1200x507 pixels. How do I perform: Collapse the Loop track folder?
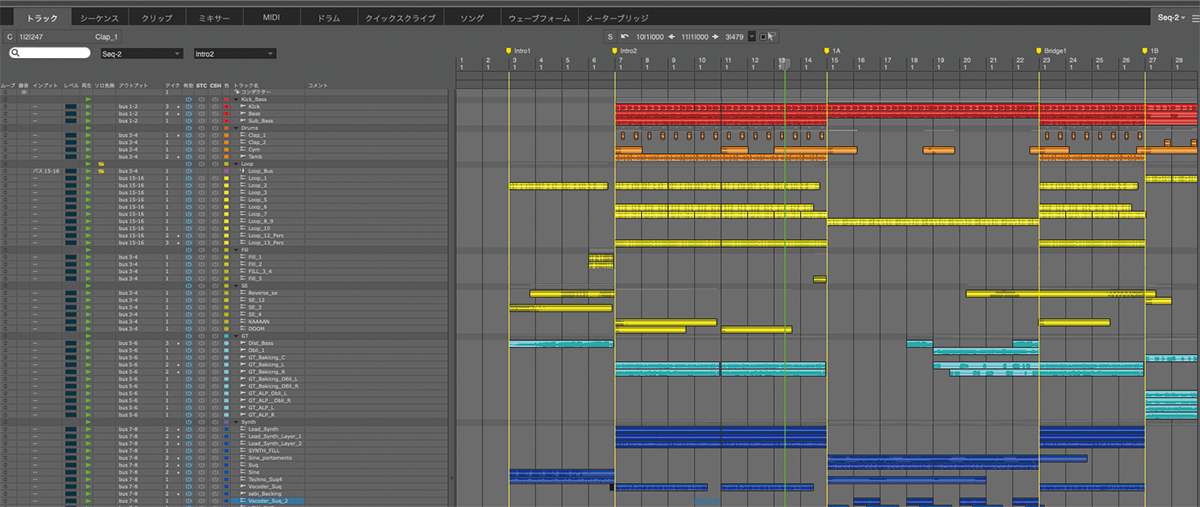[236, 164]
